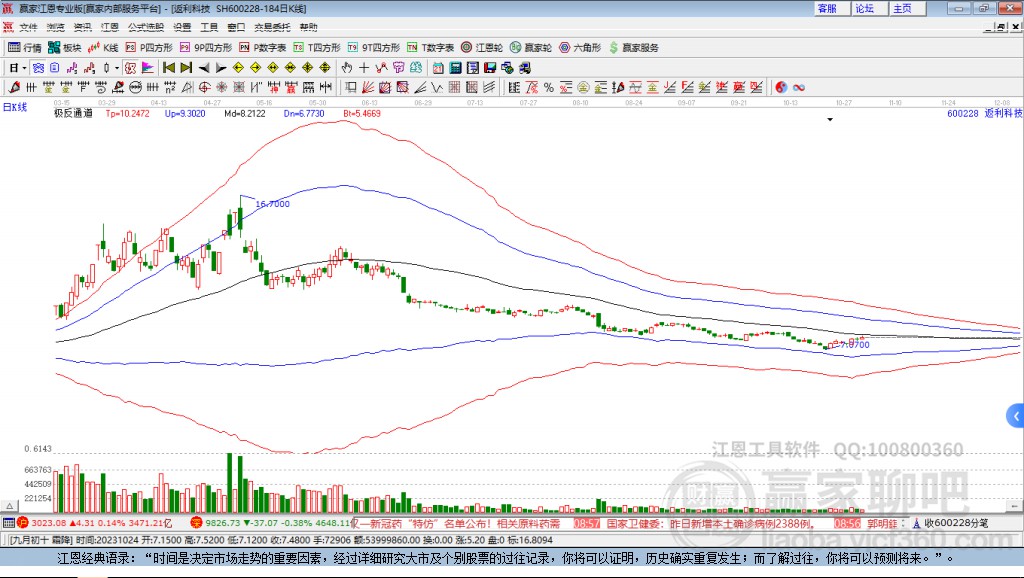
Task: Jump to the last bar icon
Action: 186,68
